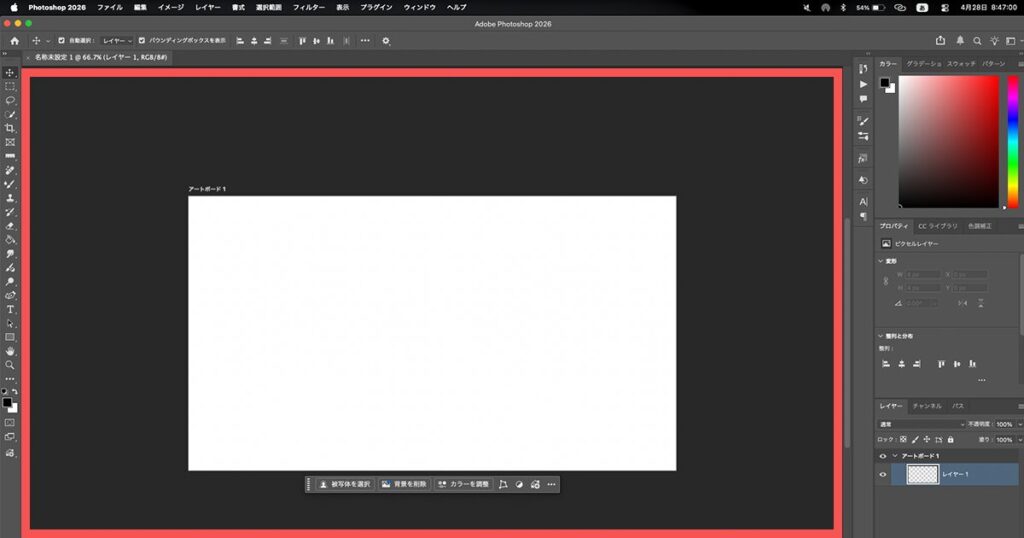Viewport: 1024px width, 538px height.
Task: Select the Brush tool
Action: tap(10, 185)
